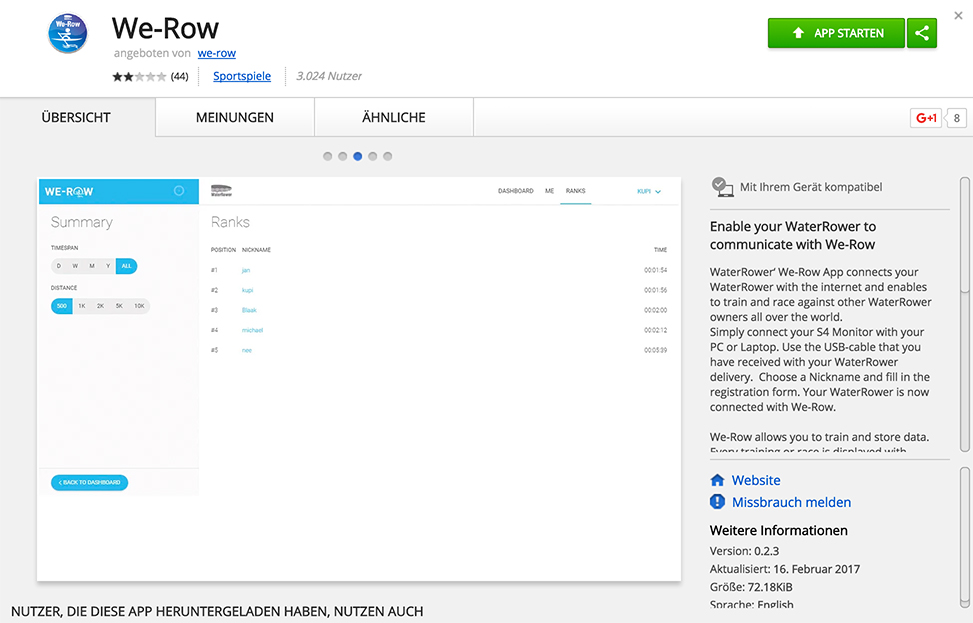
Task: Click the "Mit Ihrem Gerät kompatibel" text
Action: click(811, 187)
